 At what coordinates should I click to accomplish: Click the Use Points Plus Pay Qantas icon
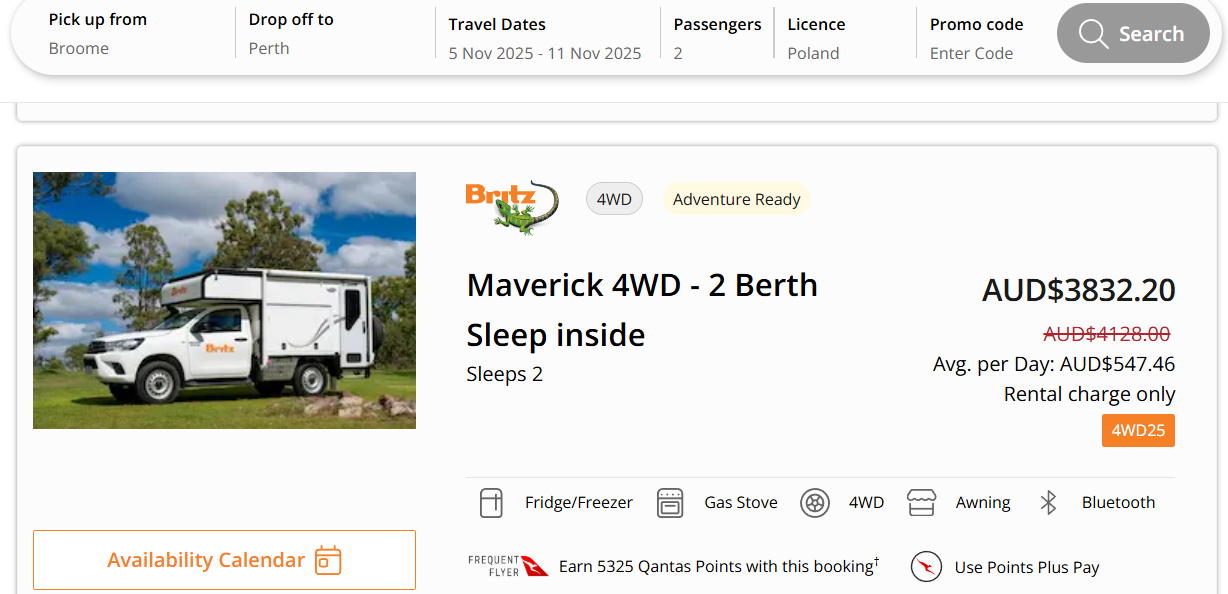coord(927,567)
